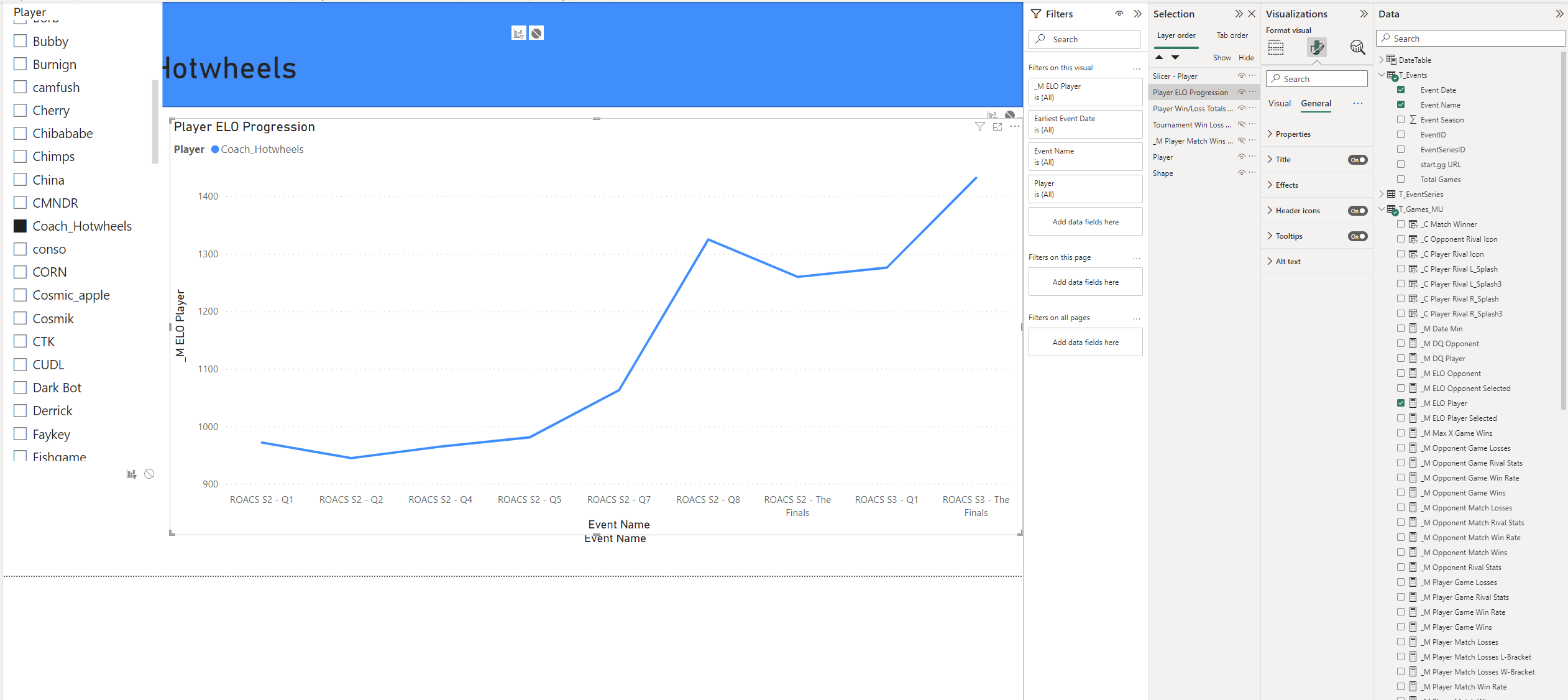Open focus mode on Player ELO Progression
1568x700 pixels.
coord(997,127)
